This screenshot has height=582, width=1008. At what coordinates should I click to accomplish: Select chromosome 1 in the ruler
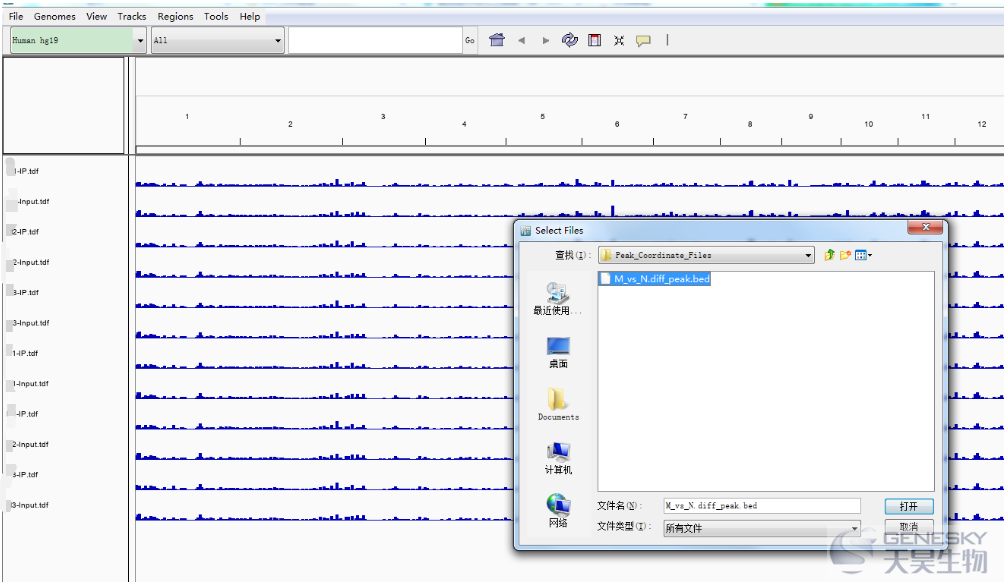(x=187, y=117)
